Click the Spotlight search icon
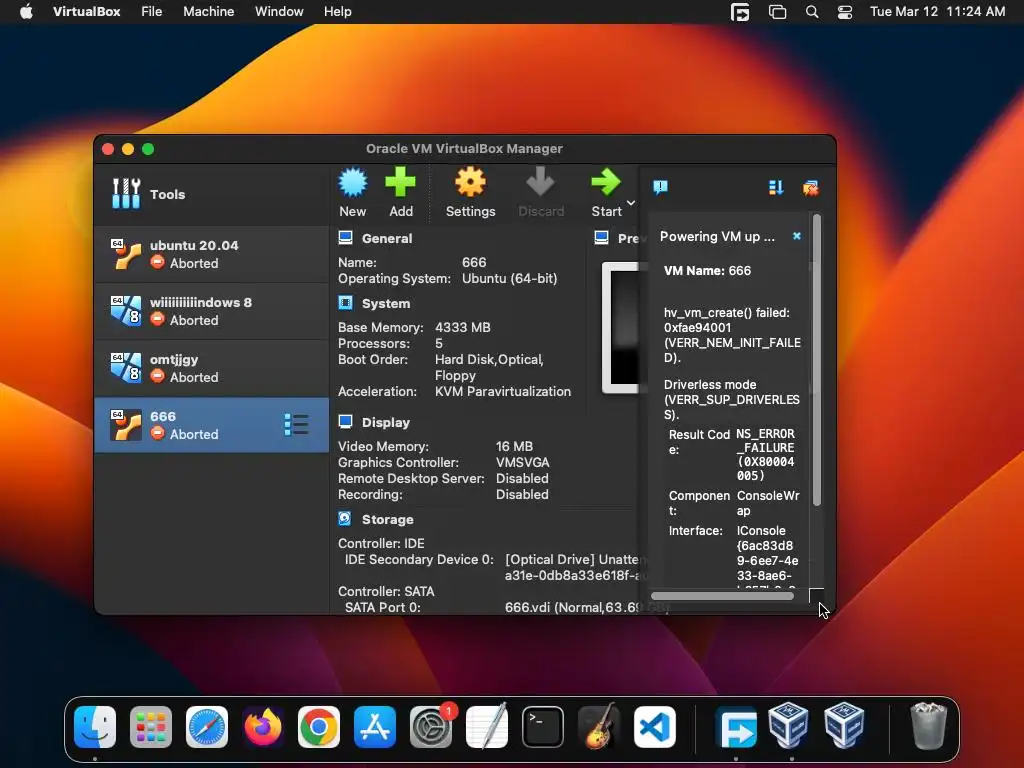1024x768 pixels. click(x=812, y=12)
